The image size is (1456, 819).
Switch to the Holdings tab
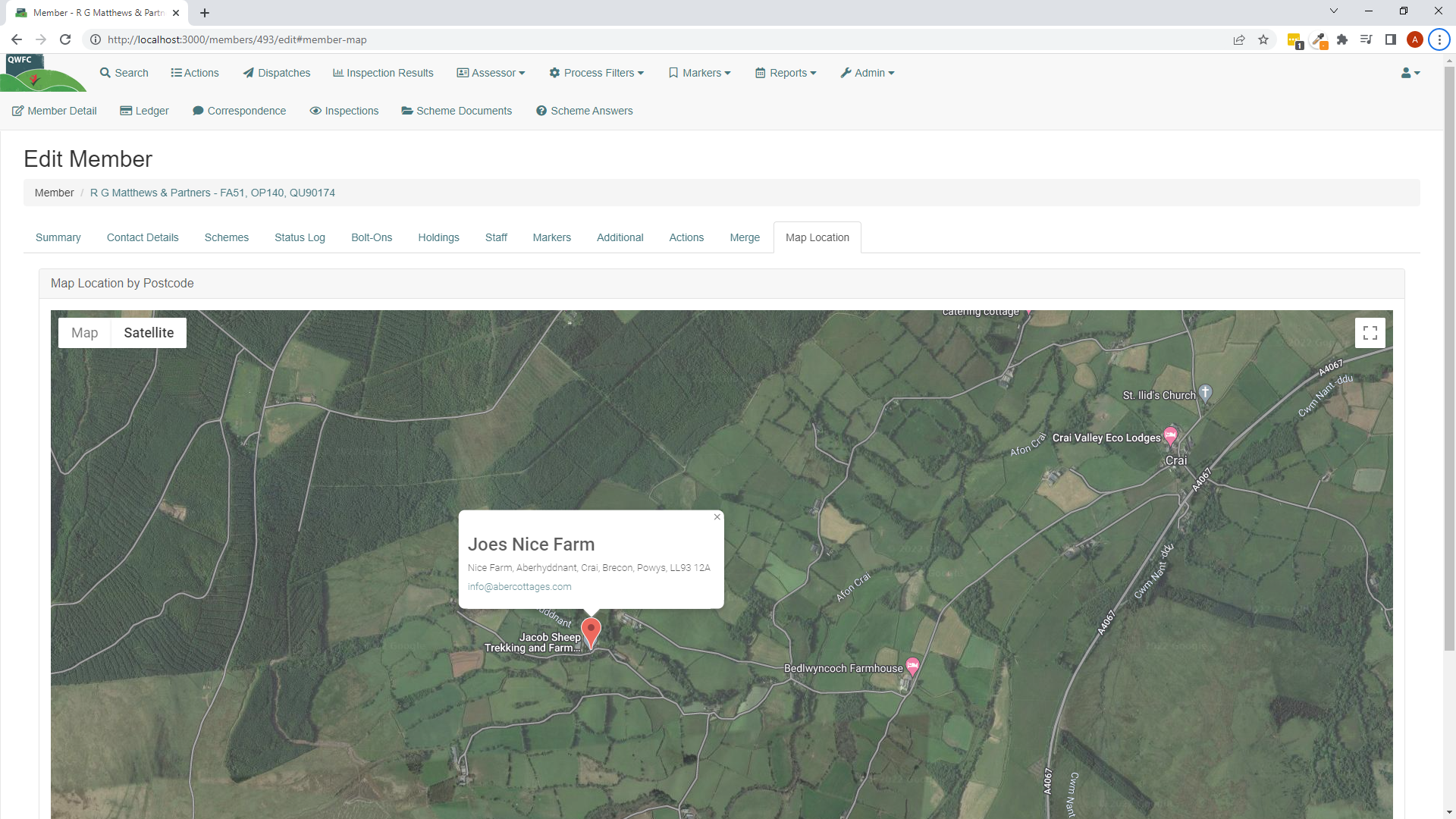(x=438, y=237)
